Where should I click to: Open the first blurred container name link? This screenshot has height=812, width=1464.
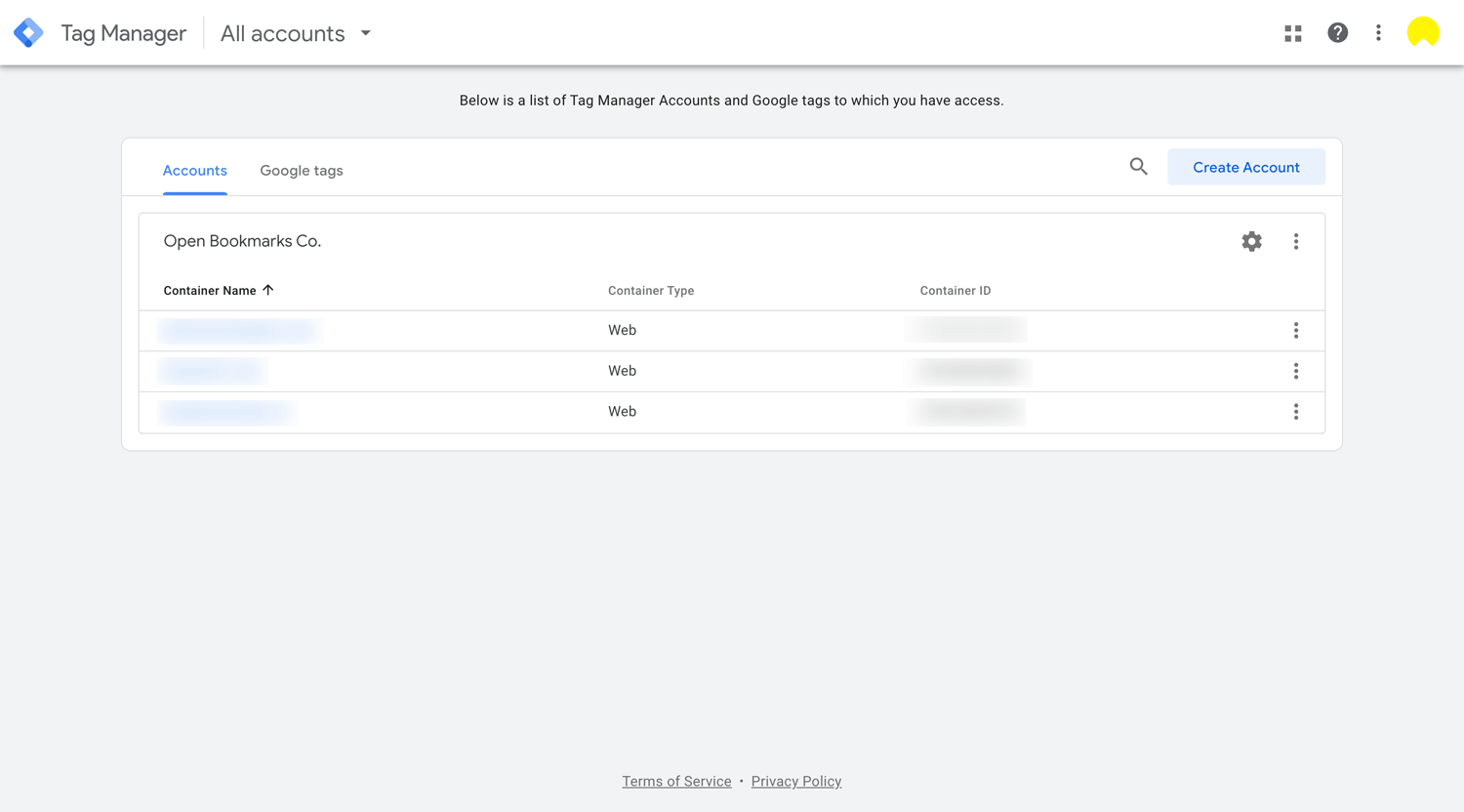pos(239,331)
